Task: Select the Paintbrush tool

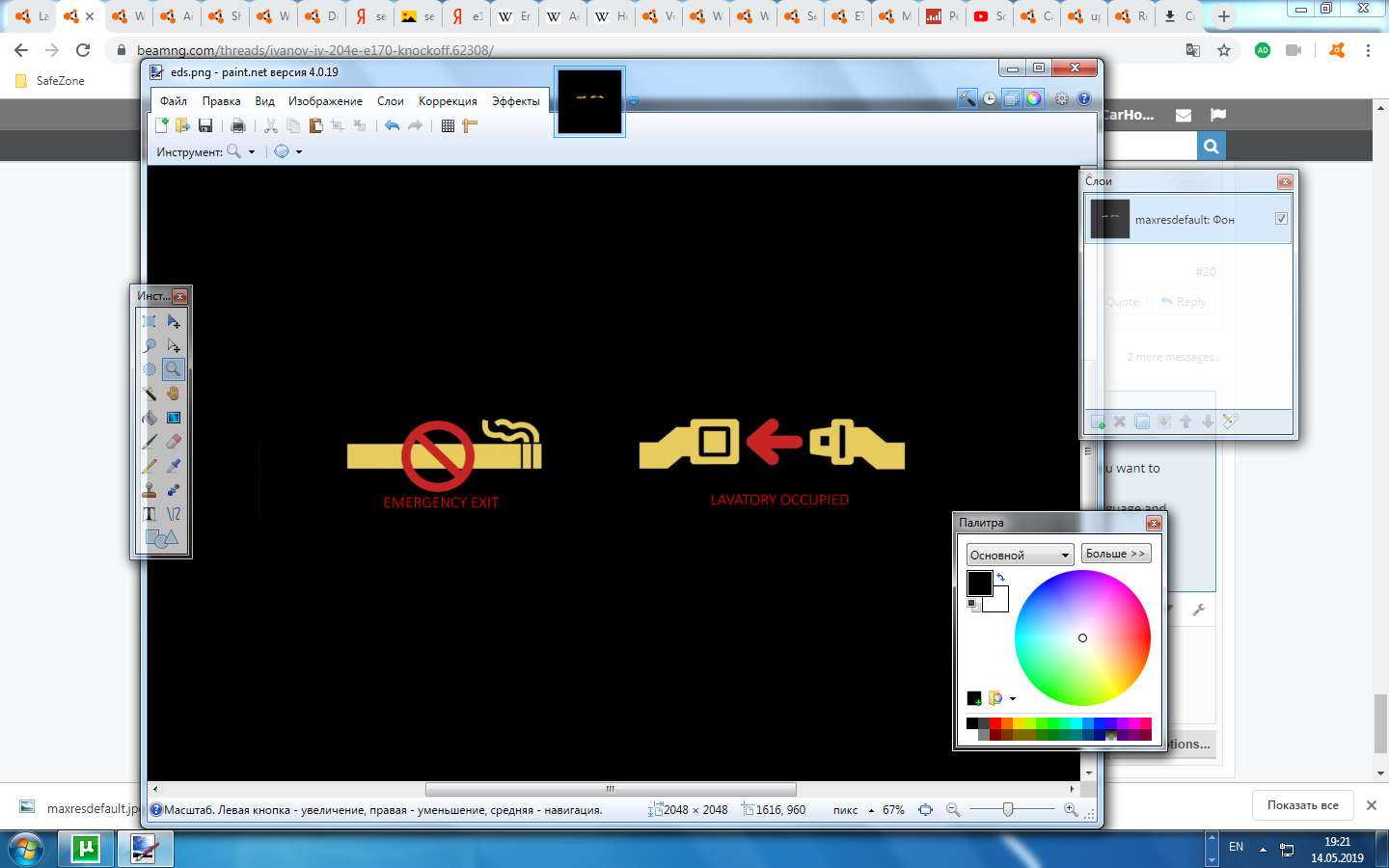Action: [150, 442]
